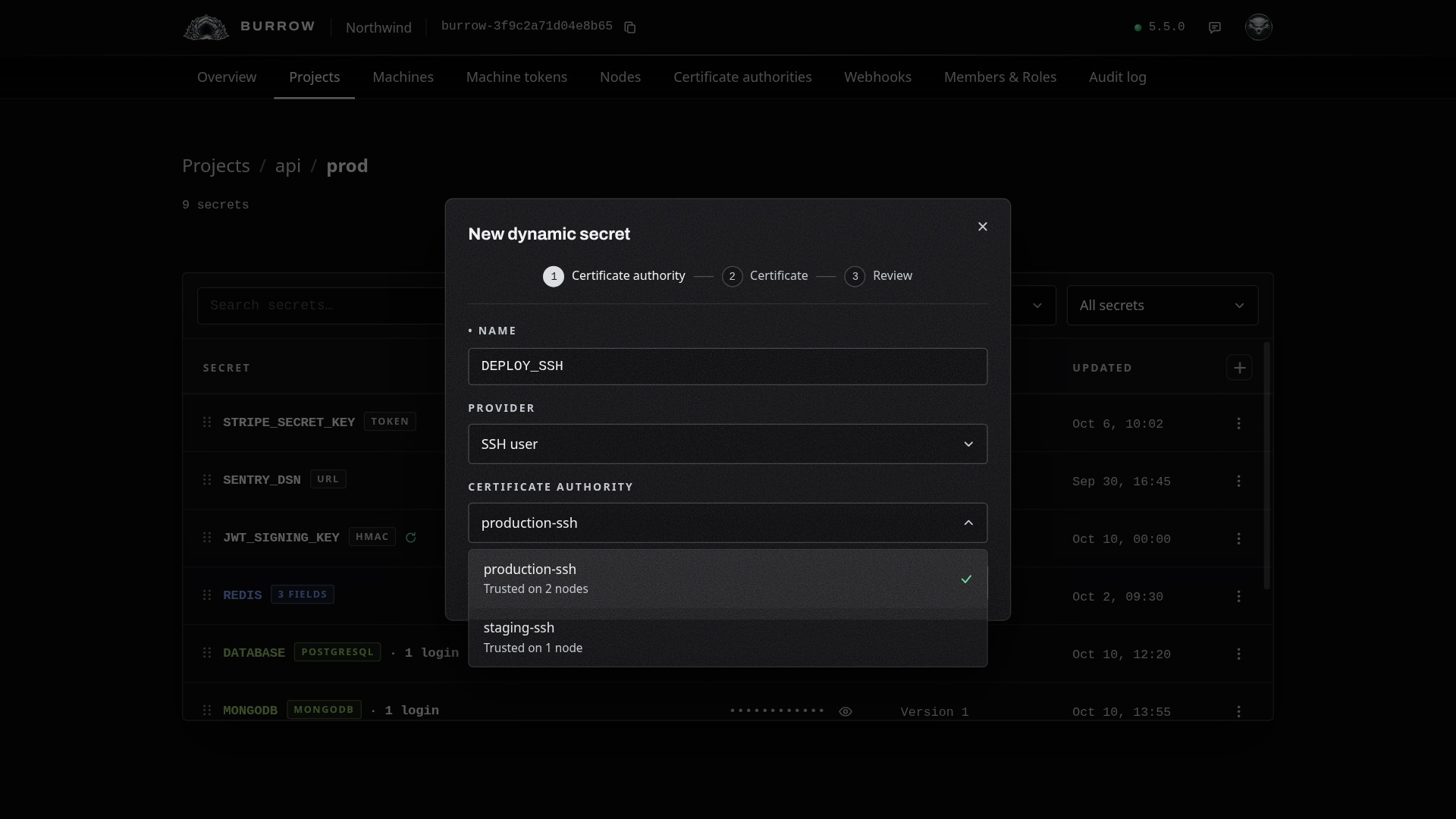Jump to step 2 Certificate

pos(764,276)
